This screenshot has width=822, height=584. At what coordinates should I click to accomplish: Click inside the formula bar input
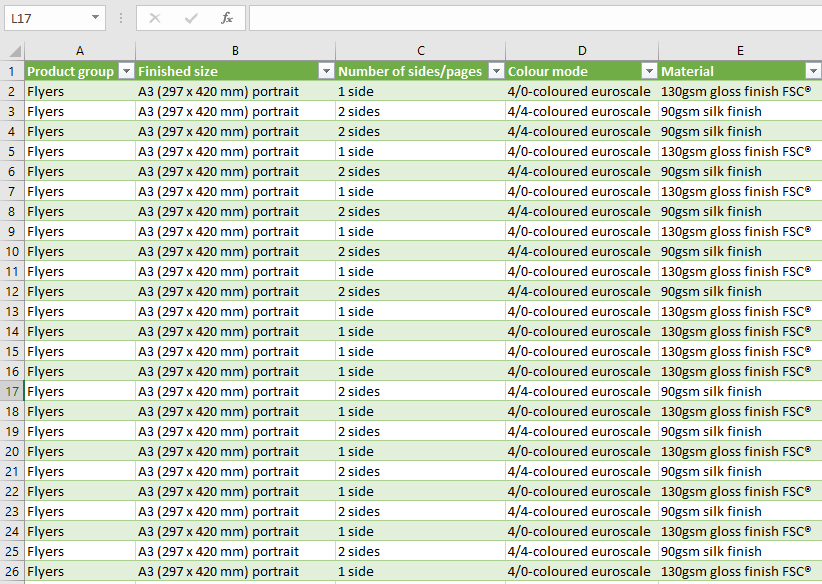(x=530, y=18)
